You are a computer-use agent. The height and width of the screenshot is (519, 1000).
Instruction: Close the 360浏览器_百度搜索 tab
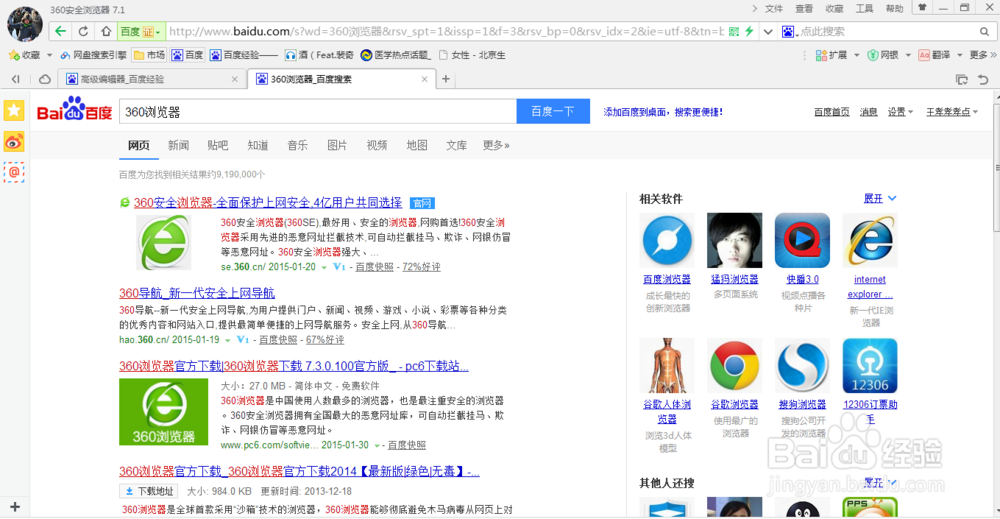point(424,79)
